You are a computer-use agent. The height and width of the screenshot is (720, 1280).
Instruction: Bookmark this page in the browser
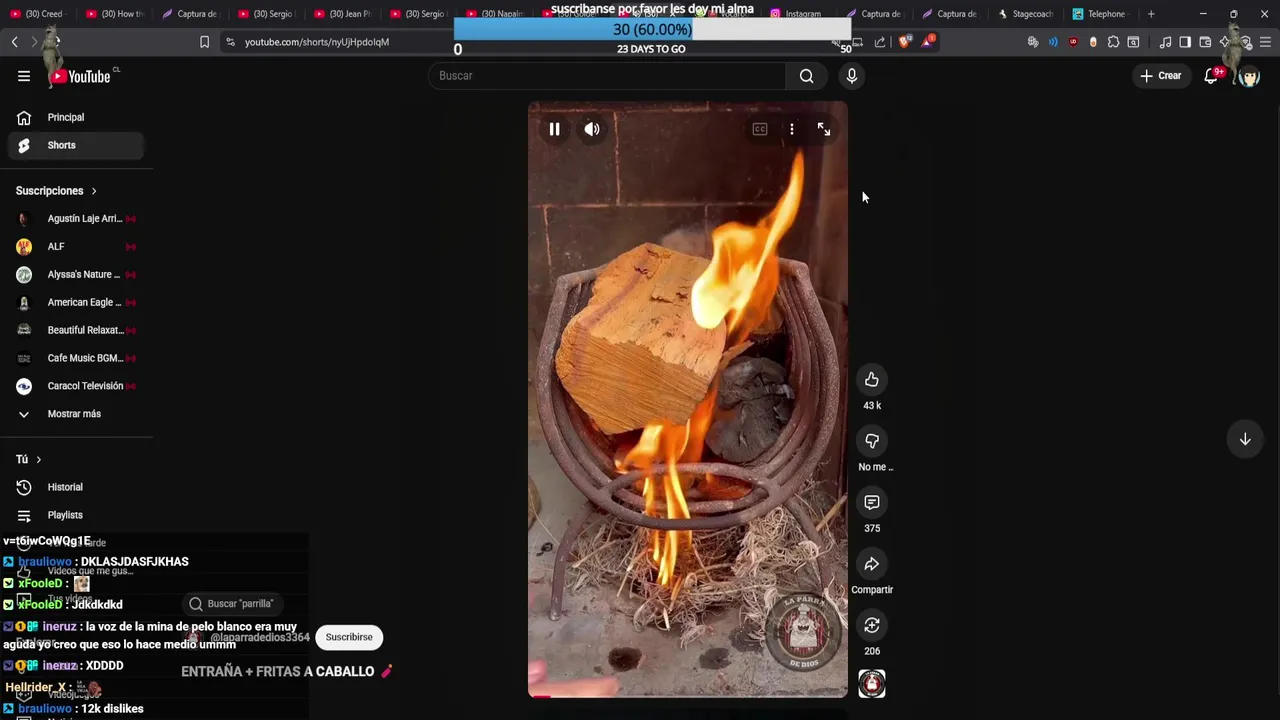pyautogui.click(x=204, y=42)
